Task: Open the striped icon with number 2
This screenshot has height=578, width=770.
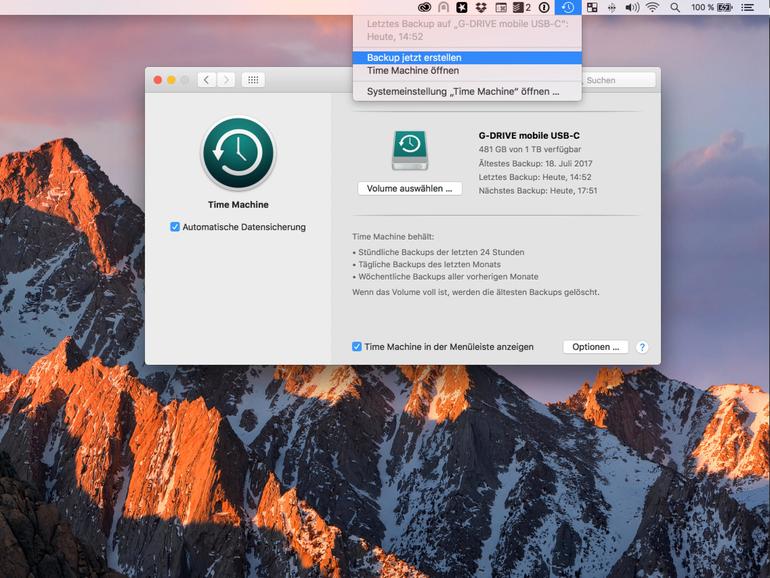Action: pos(522,7)
